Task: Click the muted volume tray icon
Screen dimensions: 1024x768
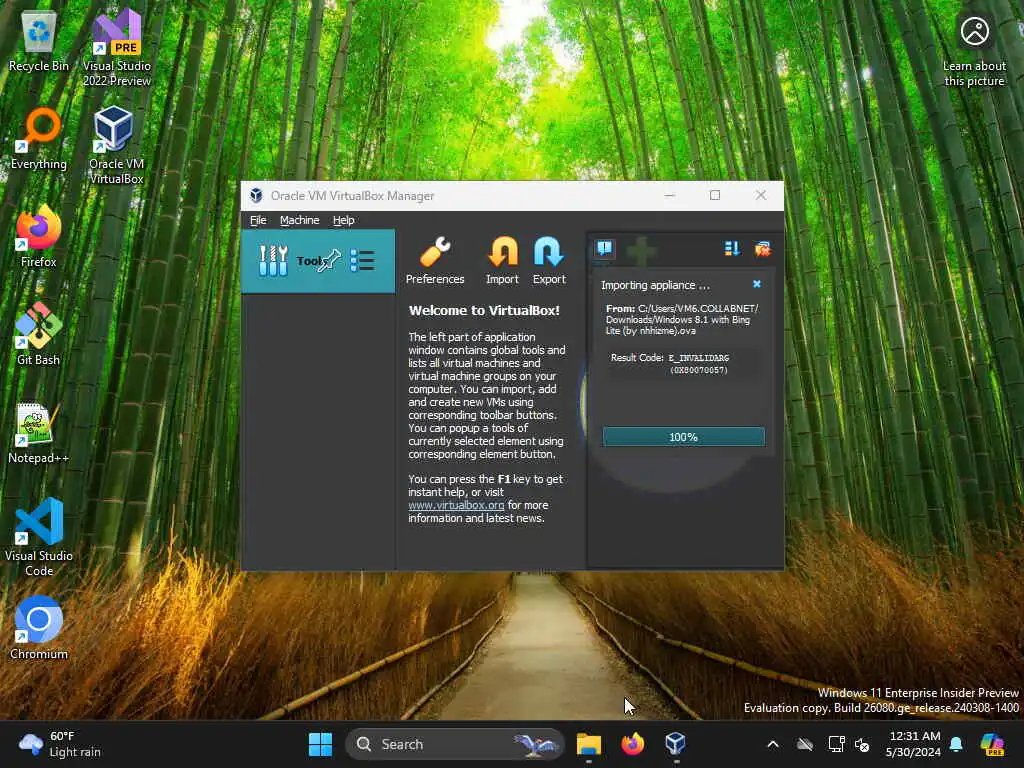Action: click(x=862, y=744)
